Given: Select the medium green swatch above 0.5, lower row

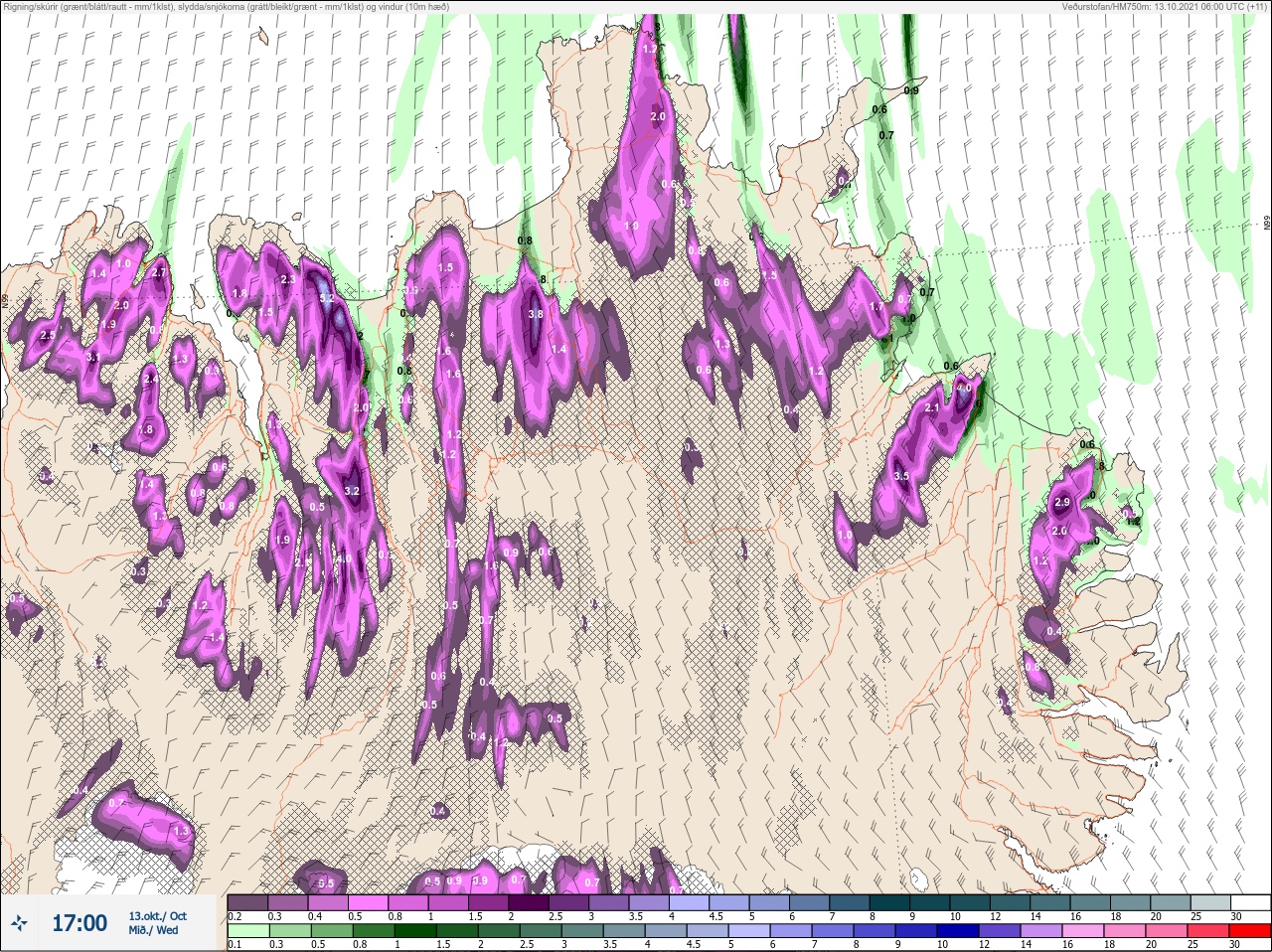Looking at the screenshot, I should tap(331, 931).
